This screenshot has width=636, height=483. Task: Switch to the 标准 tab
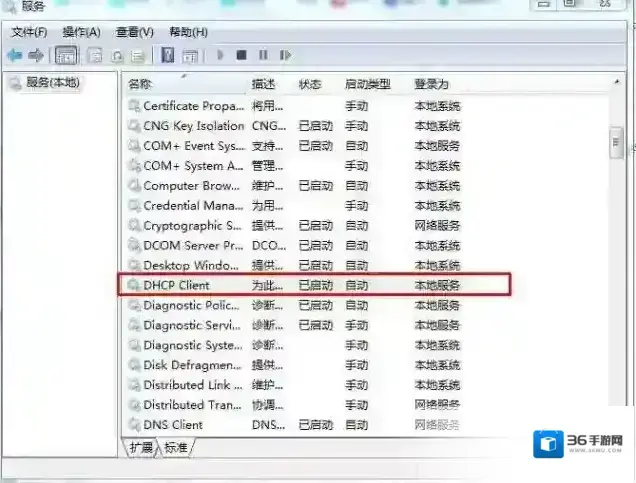[x=176, y=447]
